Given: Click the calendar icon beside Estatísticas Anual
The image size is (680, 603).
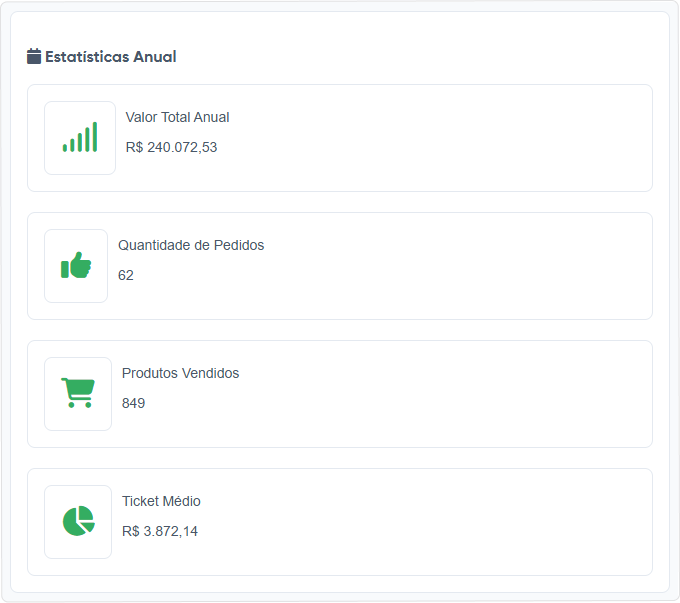Looking at the screenshot, I should pos(34,56).
